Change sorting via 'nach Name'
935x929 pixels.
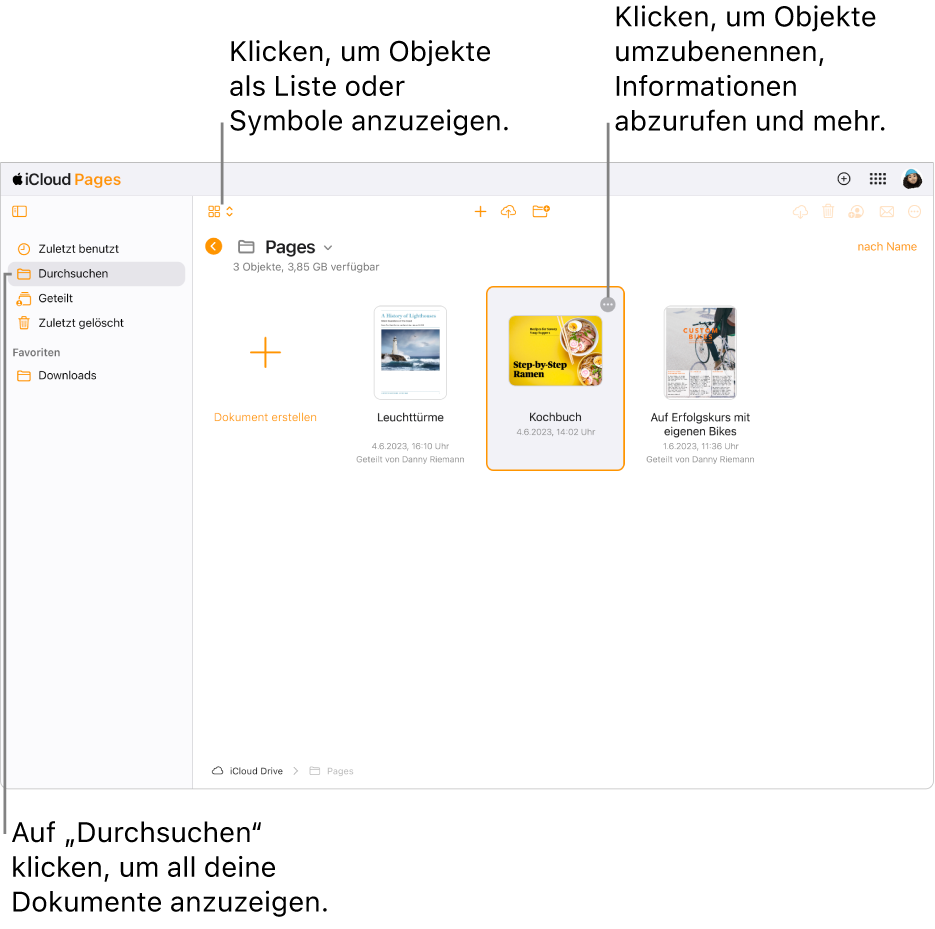pos(887,246)
